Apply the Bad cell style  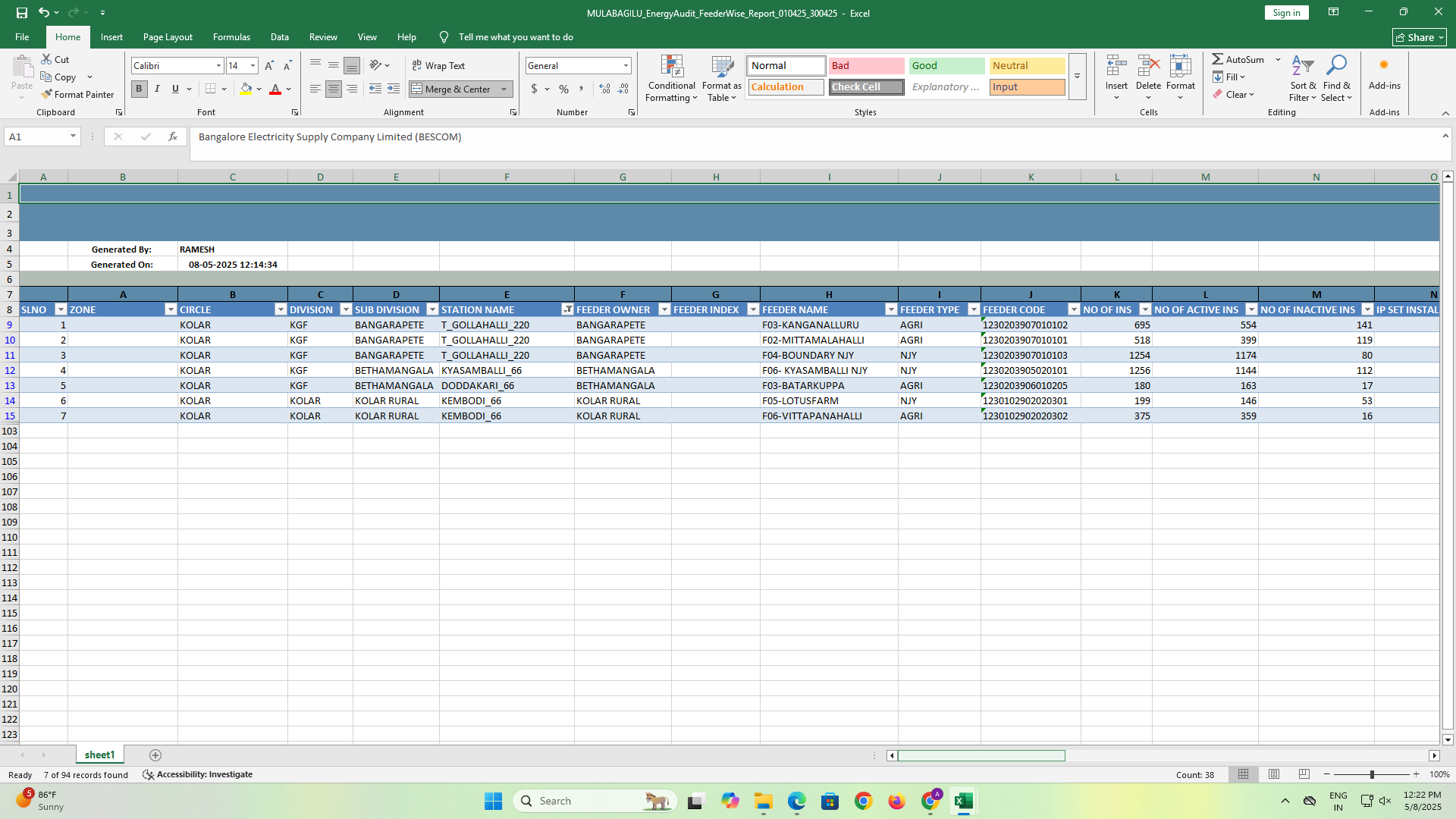click(866, 66)
